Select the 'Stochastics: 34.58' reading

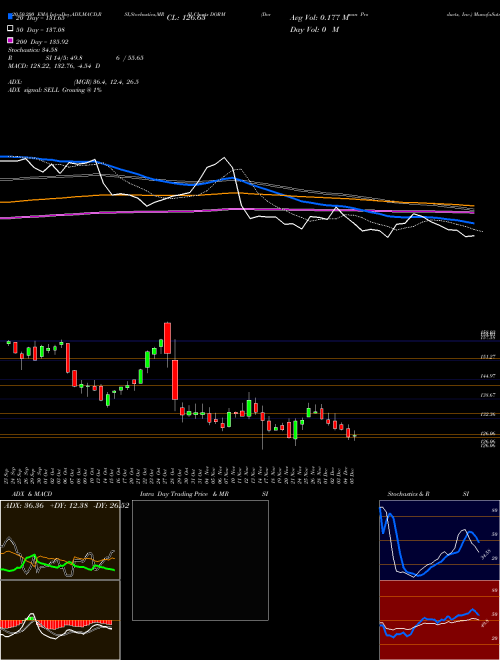[x=33, y=50]
